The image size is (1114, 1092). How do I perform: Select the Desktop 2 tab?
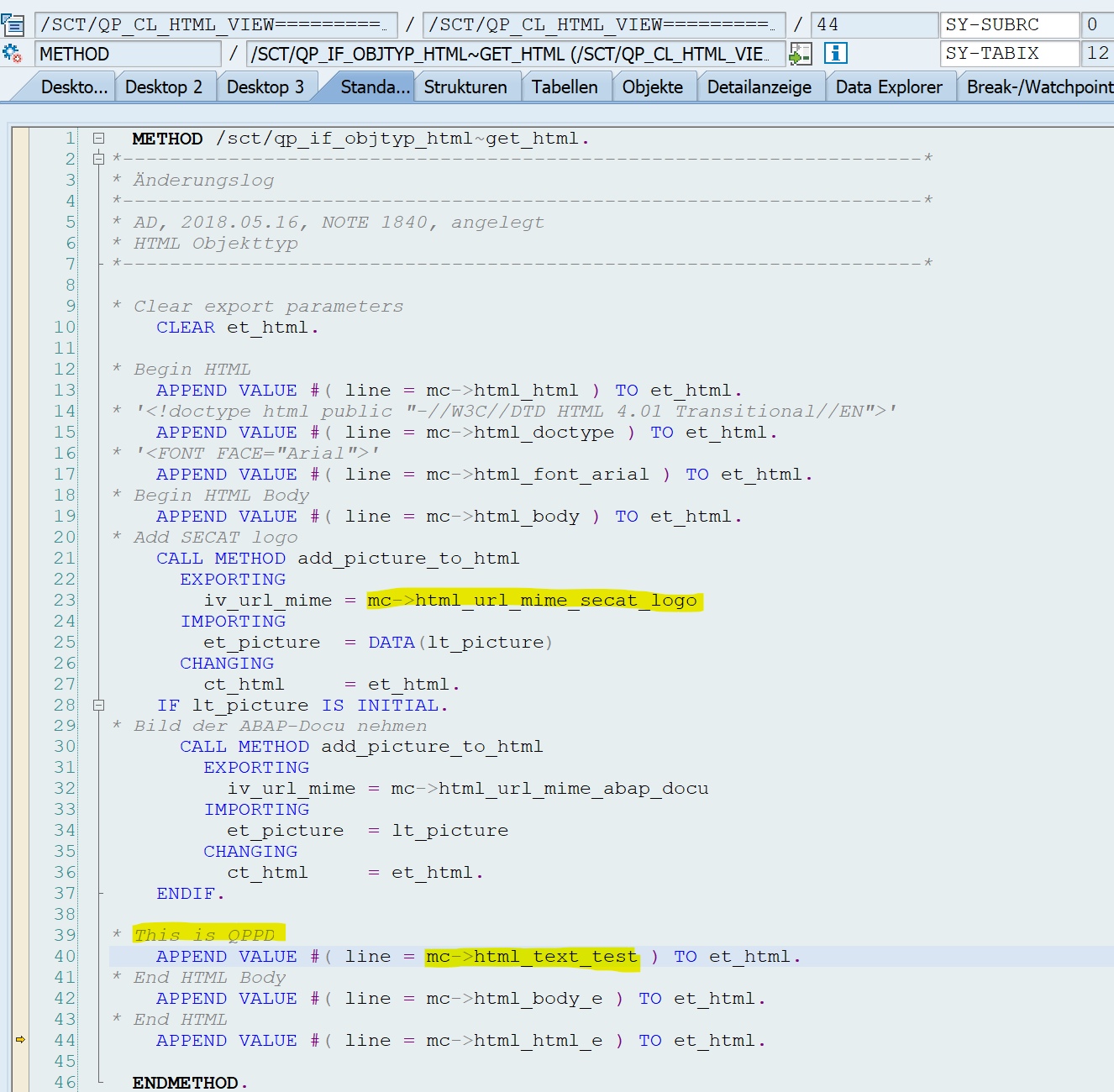click(164, 87)
